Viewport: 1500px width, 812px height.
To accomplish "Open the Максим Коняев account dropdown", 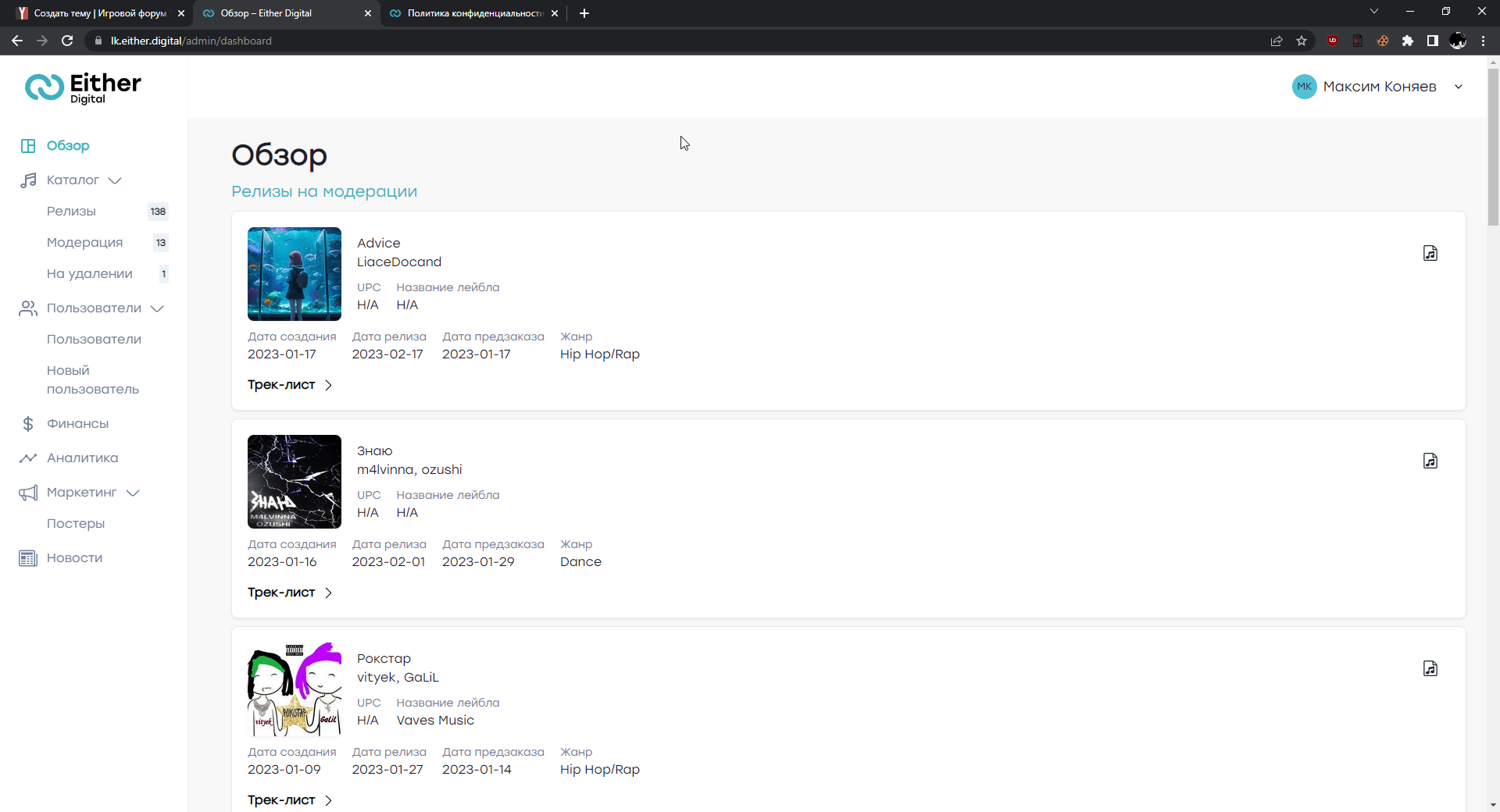I will (1458, 87).
